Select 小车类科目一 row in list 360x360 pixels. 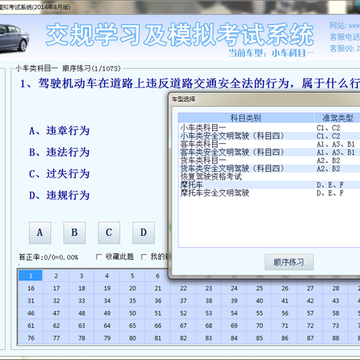point(269,128)
